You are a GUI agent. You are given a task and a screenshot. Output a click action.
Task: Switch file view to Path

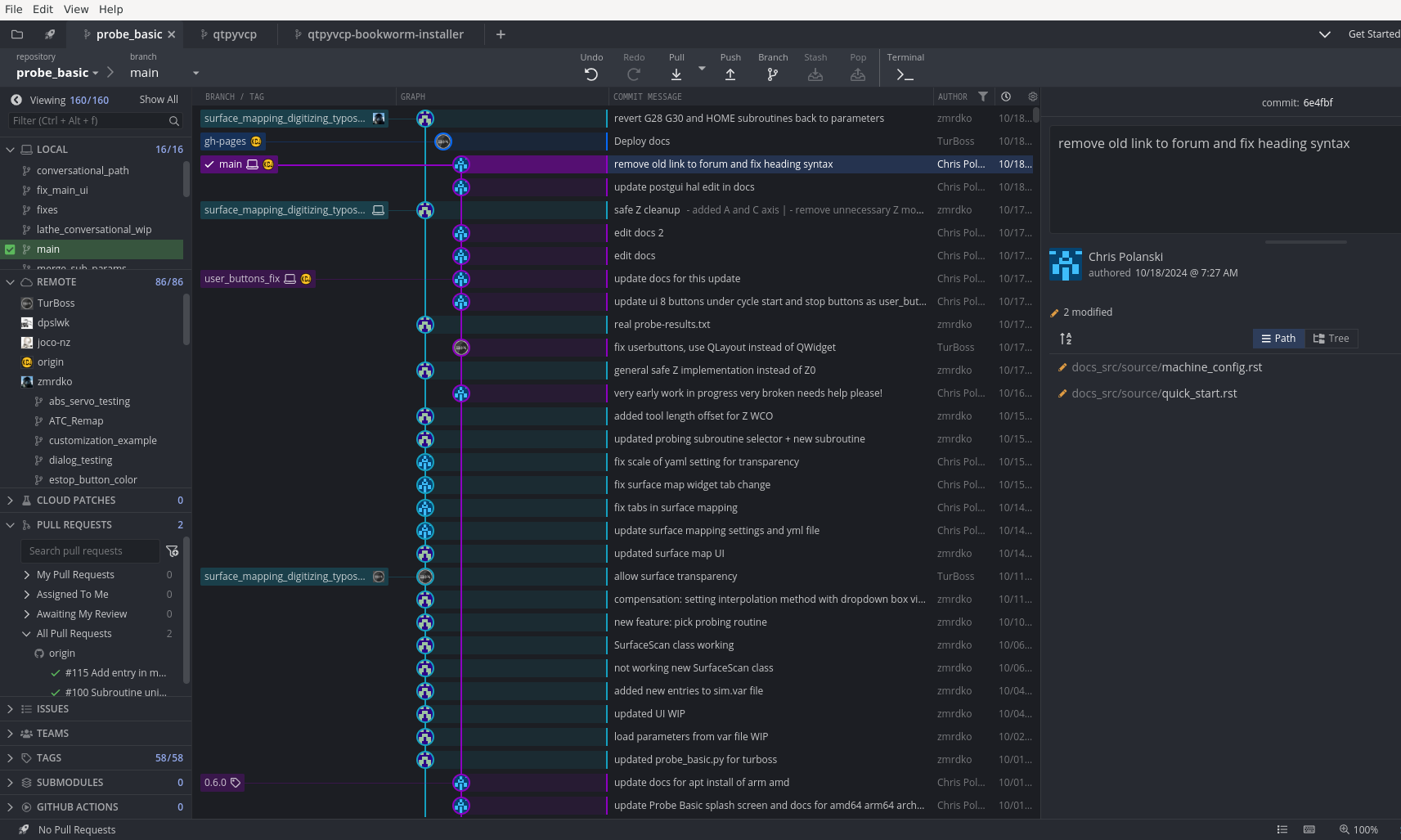(x=1278, y=339)
